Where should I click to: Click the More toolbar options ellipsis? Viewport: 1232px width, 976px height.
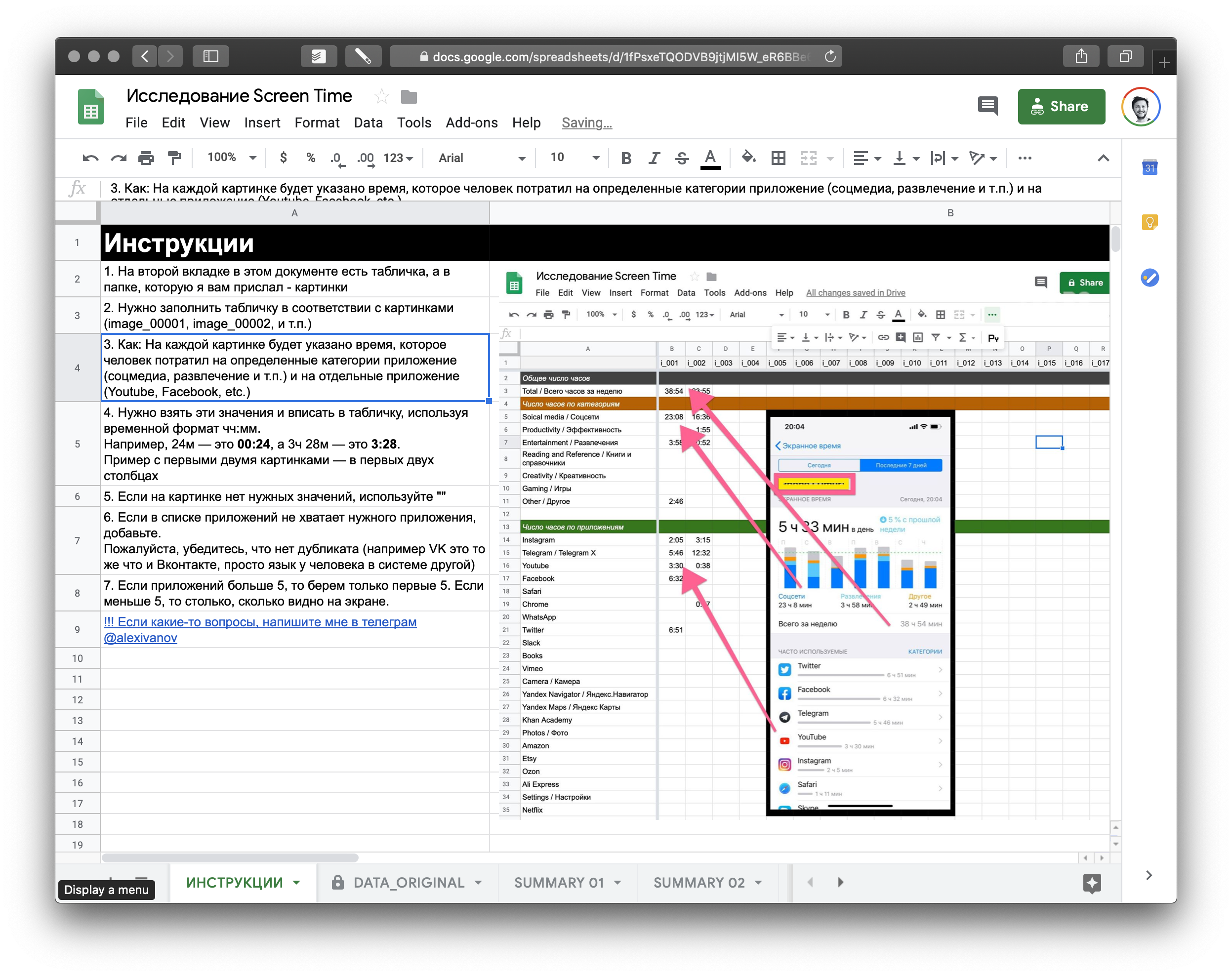[1025, 158]
